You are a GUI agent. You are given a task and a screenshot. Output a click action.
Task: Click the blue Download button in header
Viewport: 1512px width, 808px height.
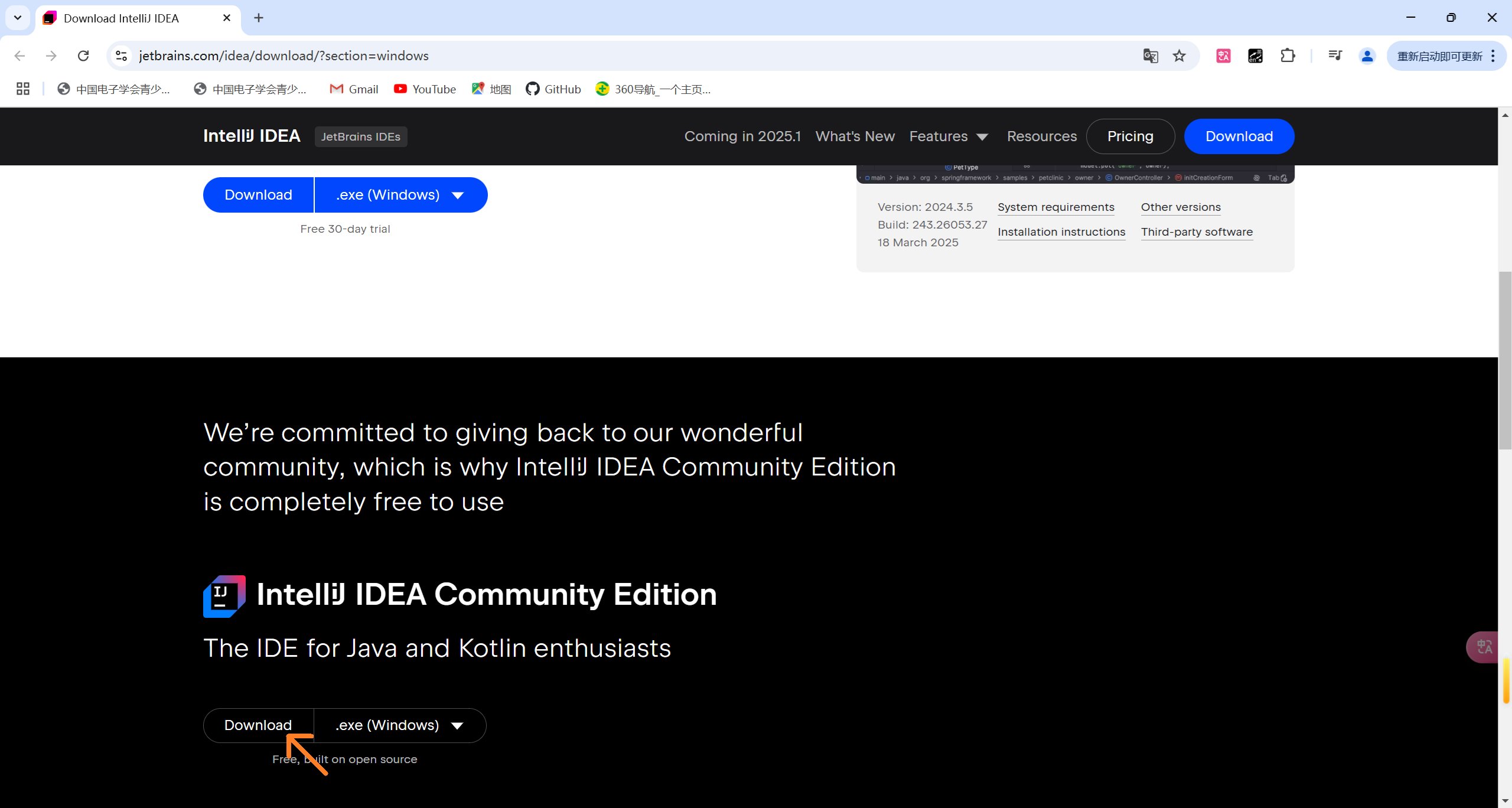(1239, 136)
